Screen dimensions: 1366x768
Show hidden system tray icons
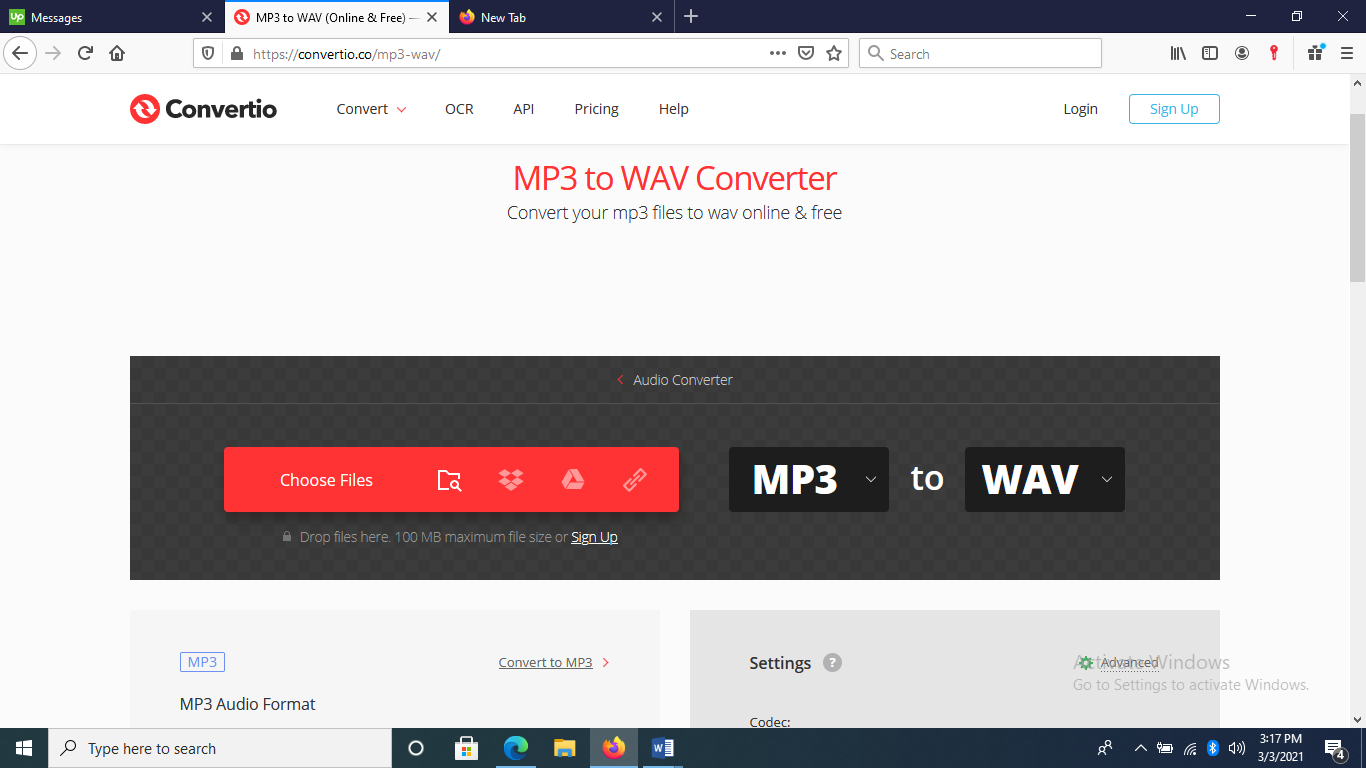click(x=1140, y=748)
